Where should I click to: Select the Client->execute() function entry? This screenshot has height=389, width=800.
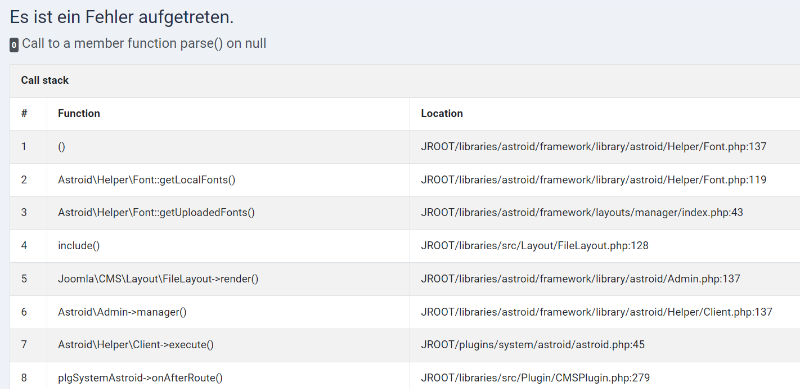click(136, 345)
